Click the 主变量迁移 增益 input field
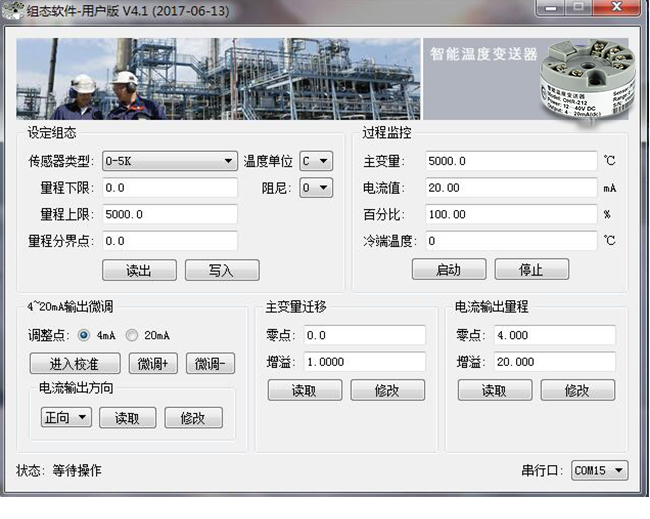Viewport: 650px width, 519px height. click(364, 362)
